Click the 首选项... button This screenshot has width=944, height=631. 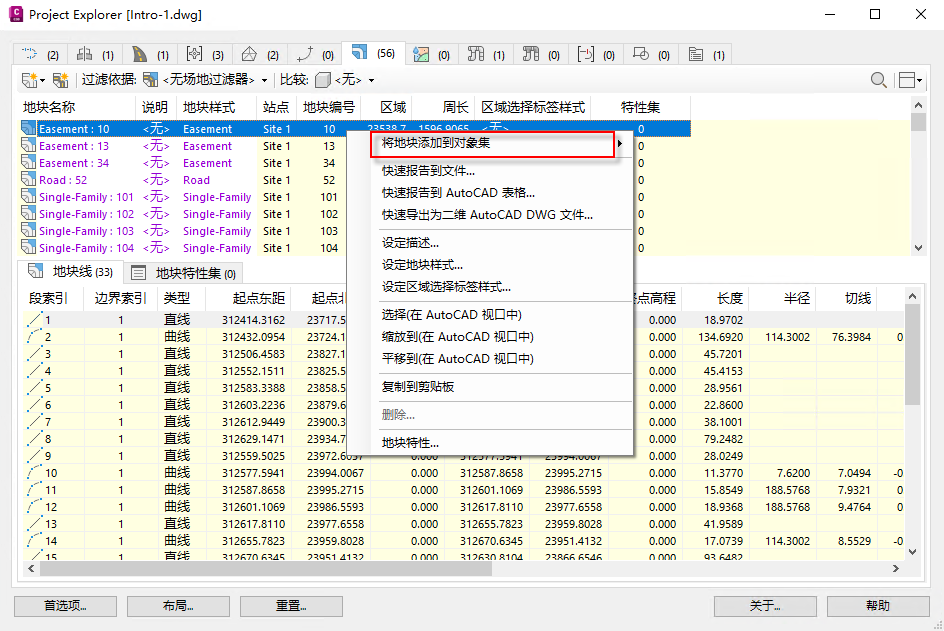65,606
